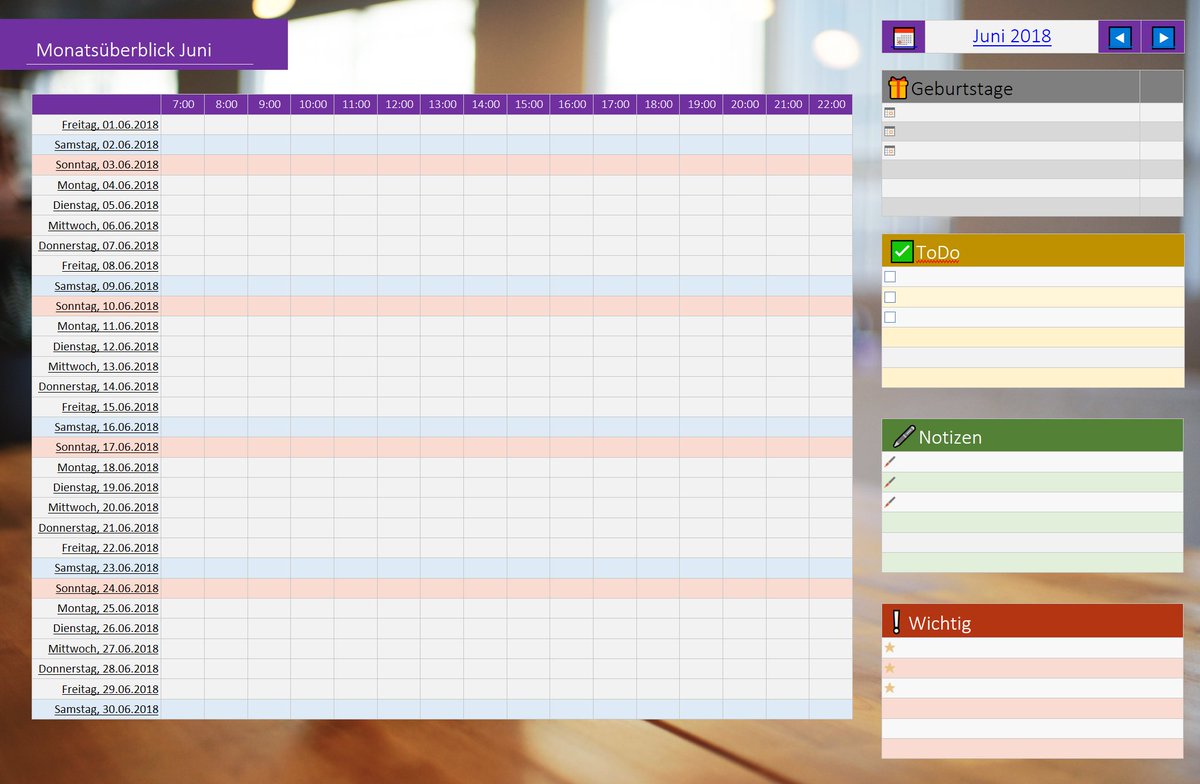
Task: Select the Notizen section heading
Action: pyautogui.click(x=950, y=437)
